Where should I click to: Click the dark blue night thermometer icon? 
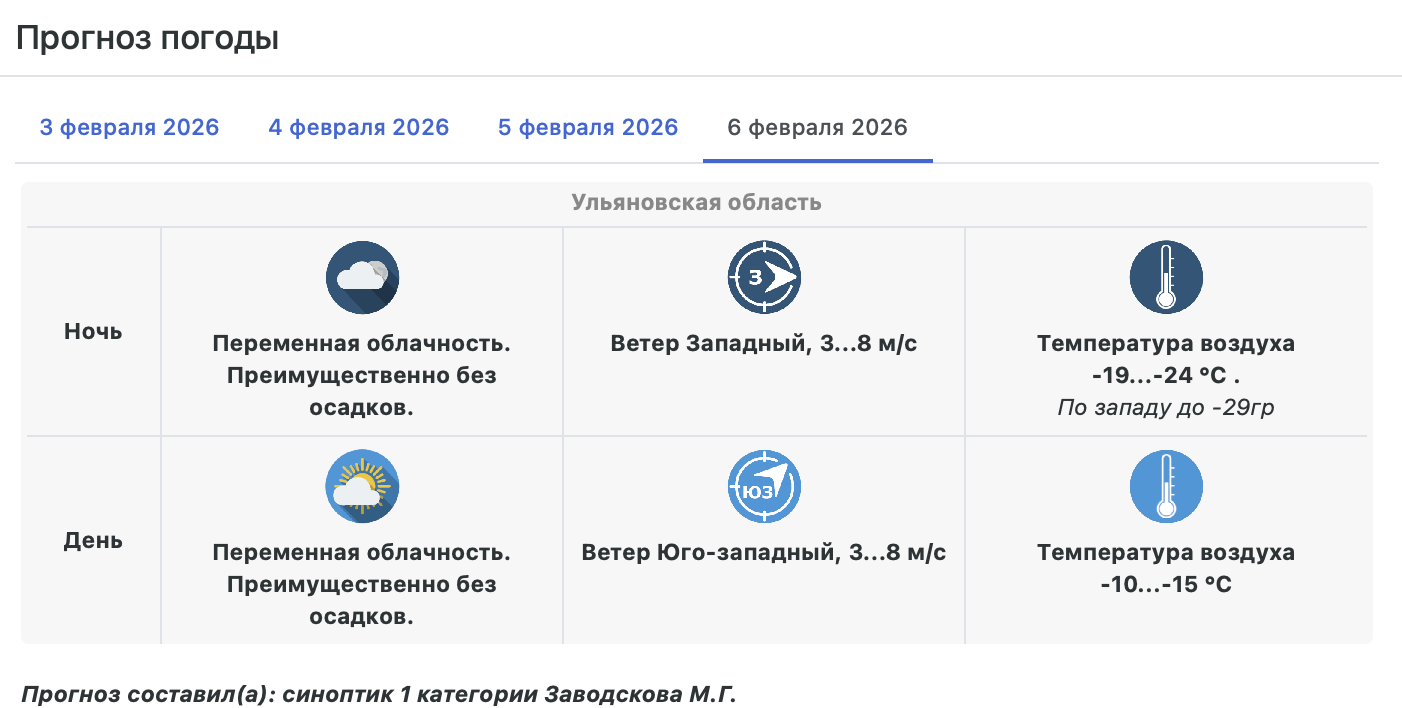pos(1165,277)
